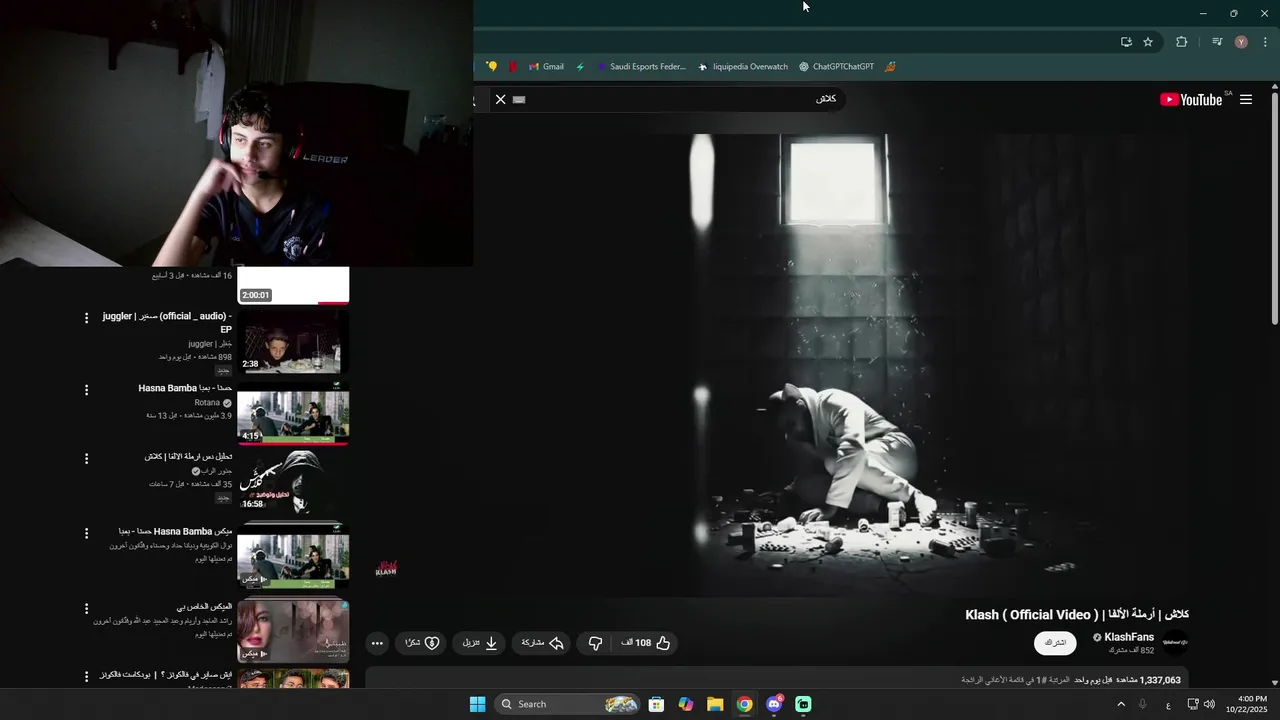Click the keyboard icon in search box

click(519, 99)
